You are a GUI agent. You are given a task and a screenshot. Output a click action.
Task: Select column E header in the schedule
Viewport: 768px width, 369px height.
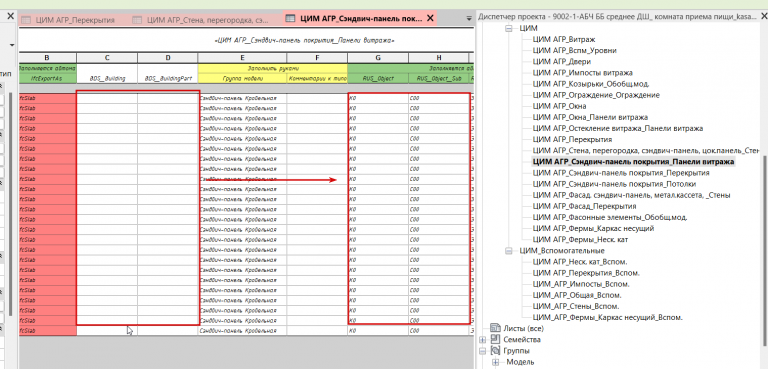242,58
